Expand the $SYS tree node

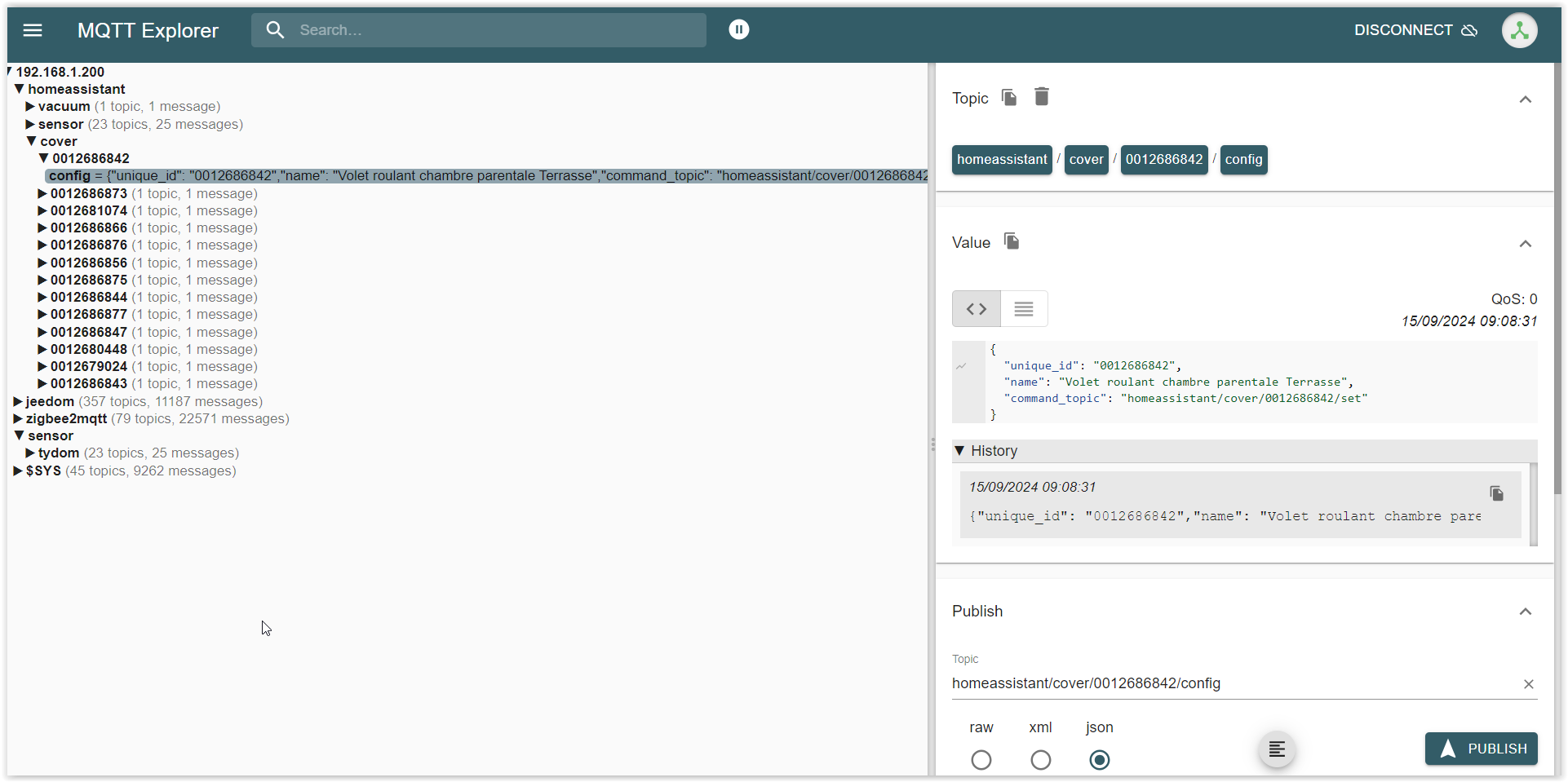click(x=18, y=471)
